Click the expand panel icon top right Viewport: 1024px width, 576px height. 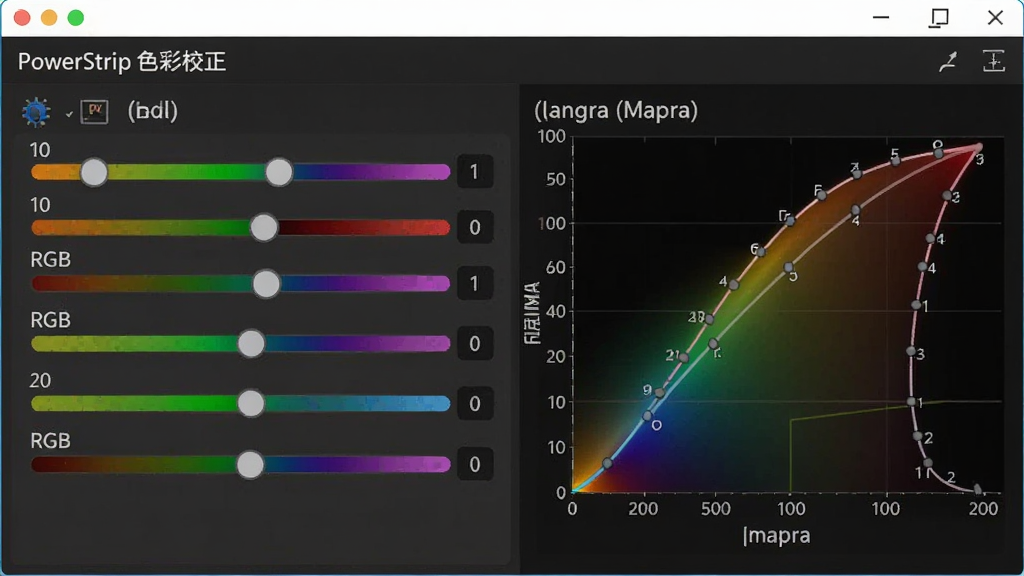tap(993, 61)
